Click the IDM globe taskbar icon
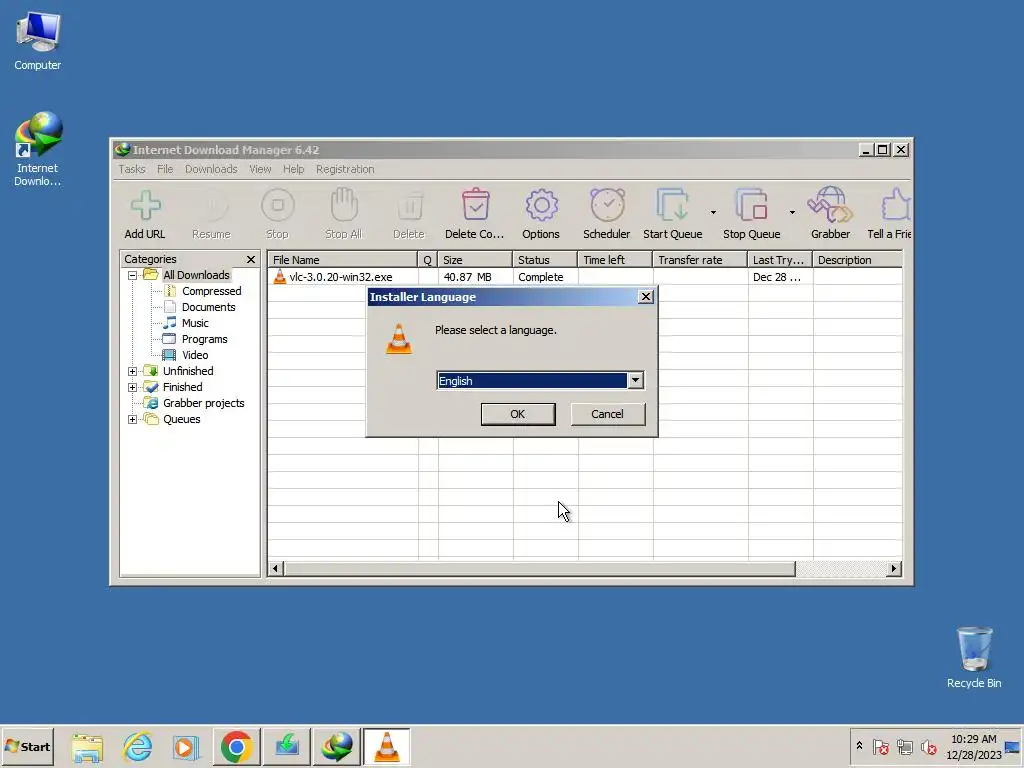This screenshot has width=1024, height=768. 337,747
